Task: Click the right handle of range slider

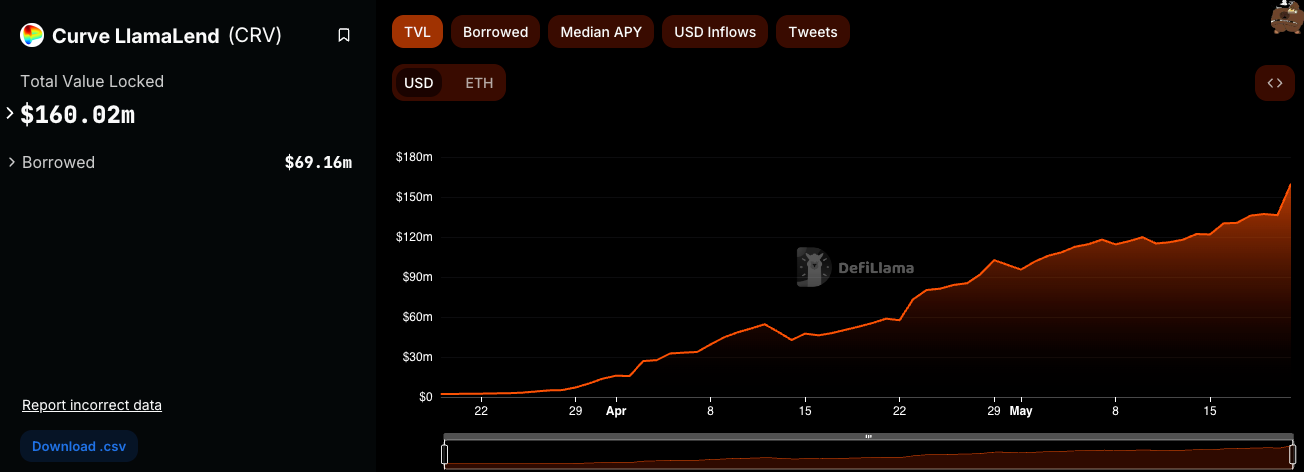Action: point(1292,454)
